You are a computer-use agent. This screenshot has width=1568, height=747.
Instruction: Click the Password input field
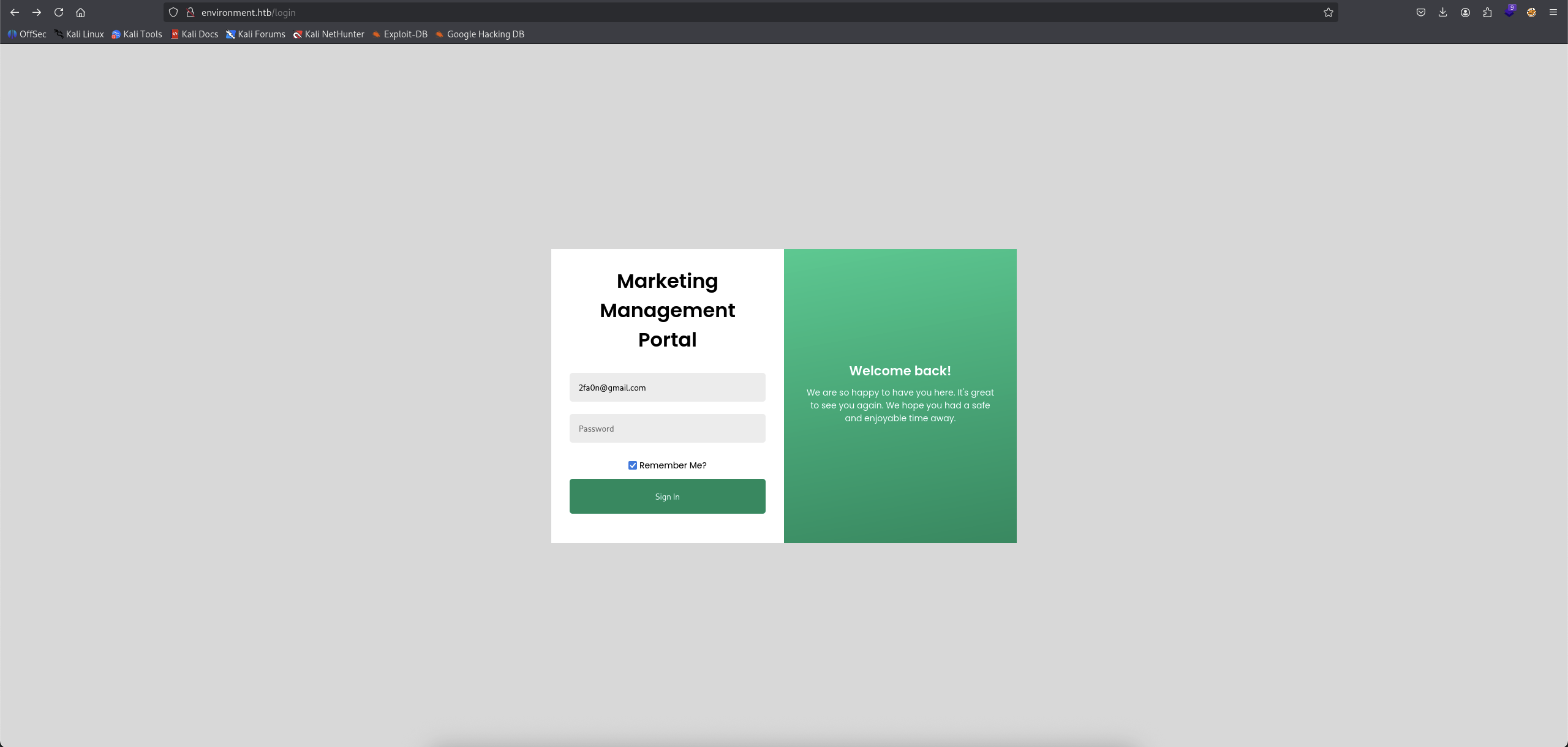667,429
